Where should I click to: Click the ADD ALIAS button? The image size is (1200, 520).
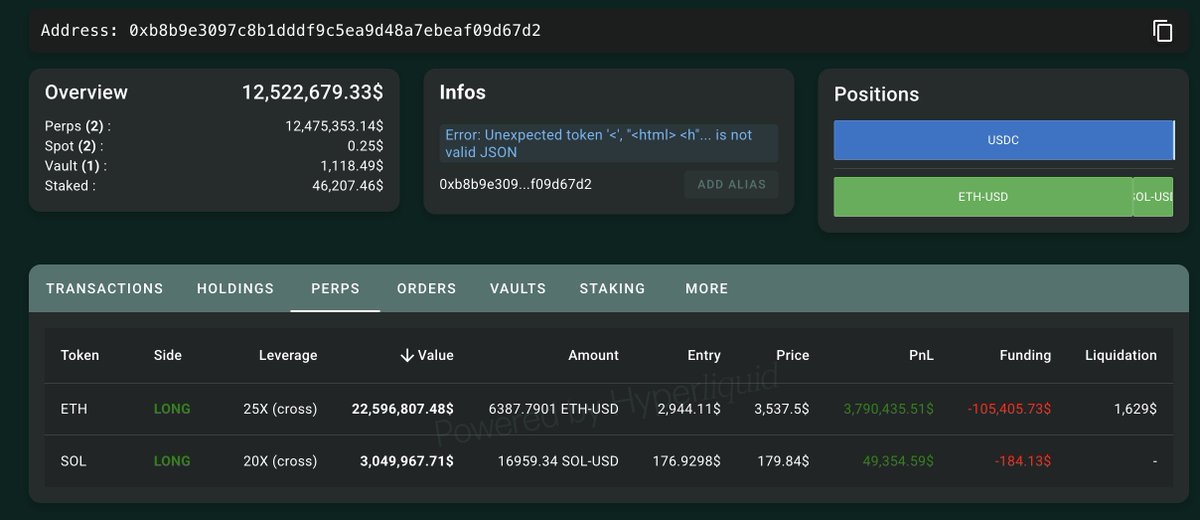[x=731, y=184]
